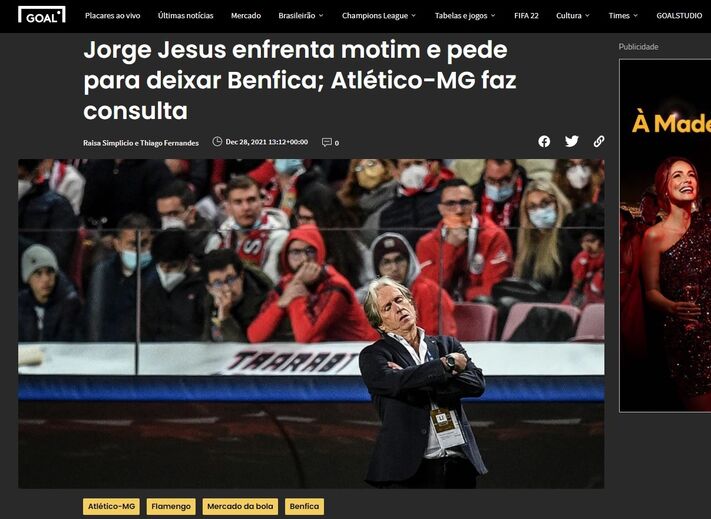Open the Tabelas e jogos dropdown

pyautogui.click(x=465, y=15)
